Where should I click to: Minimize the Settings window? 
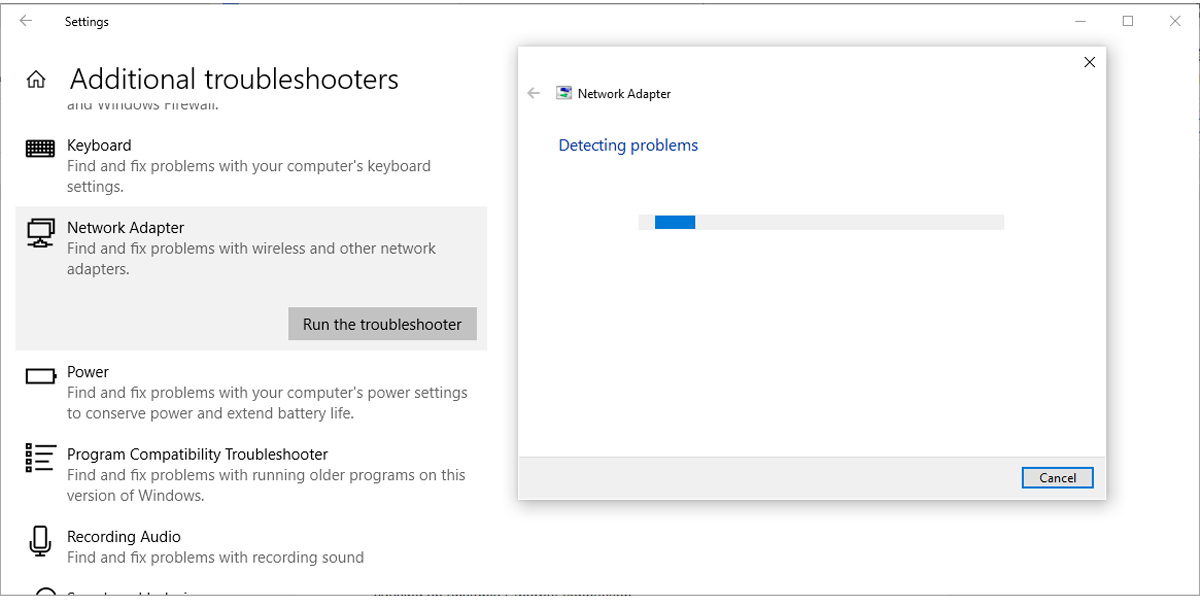pyautogui.click(x=1081, y=21)
